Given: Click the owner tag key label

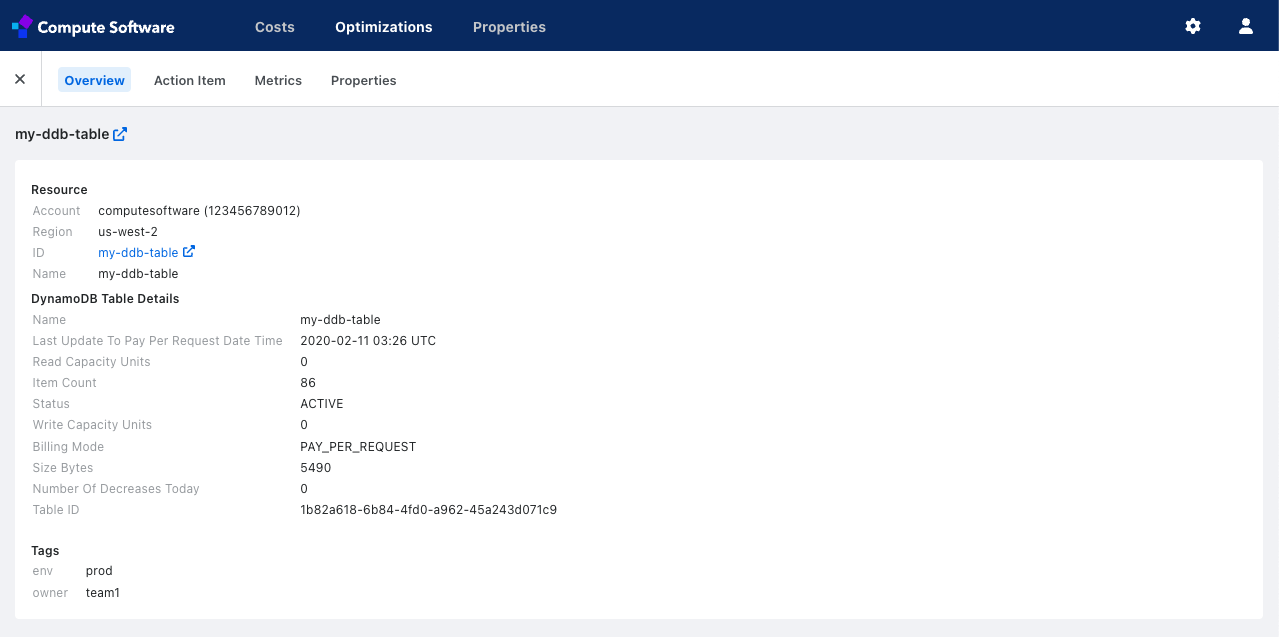Looking at the screenshot, I should tap(50, 593).
